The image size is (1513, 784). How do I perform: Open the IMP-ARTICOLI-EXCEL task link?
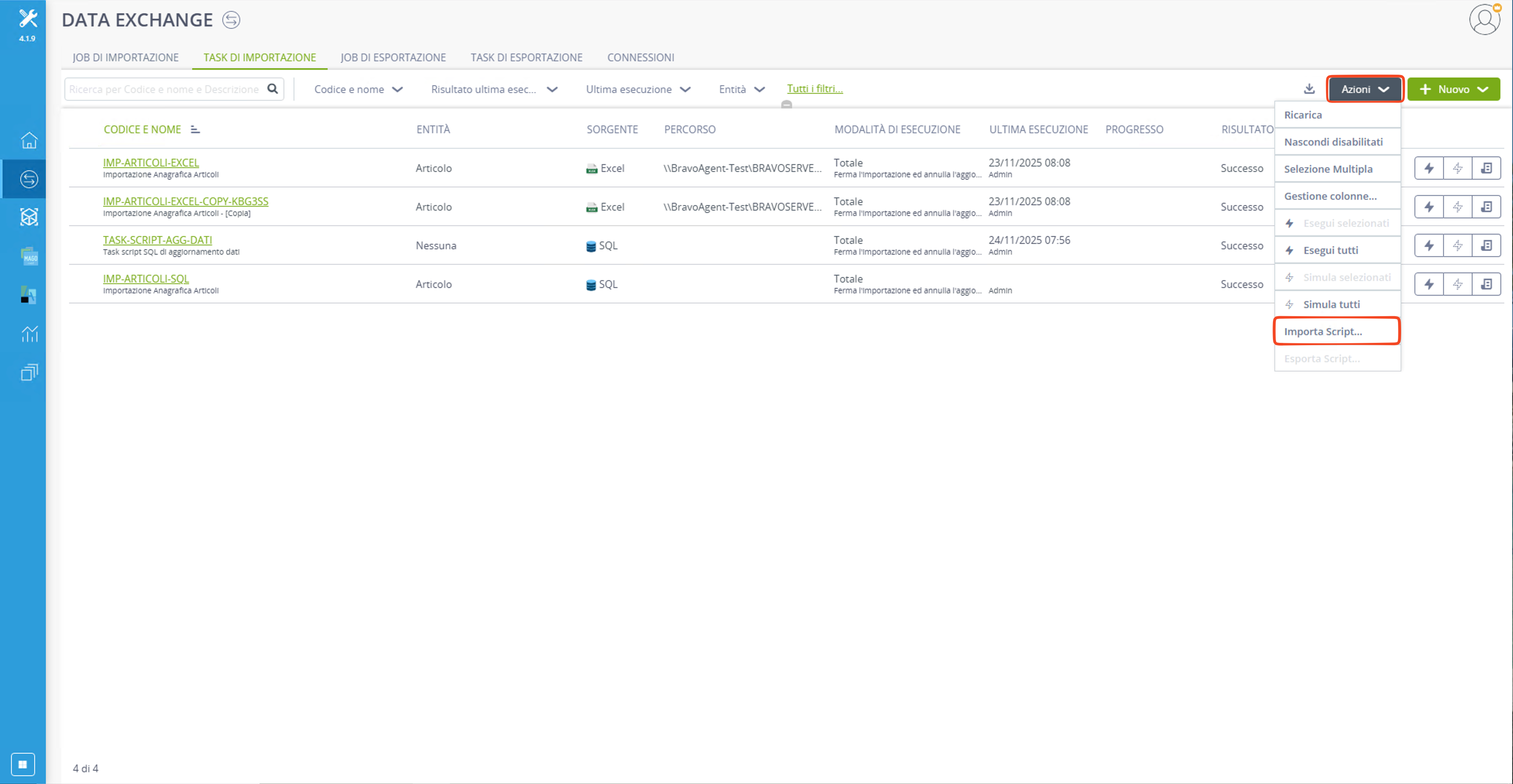click(151, 163)
